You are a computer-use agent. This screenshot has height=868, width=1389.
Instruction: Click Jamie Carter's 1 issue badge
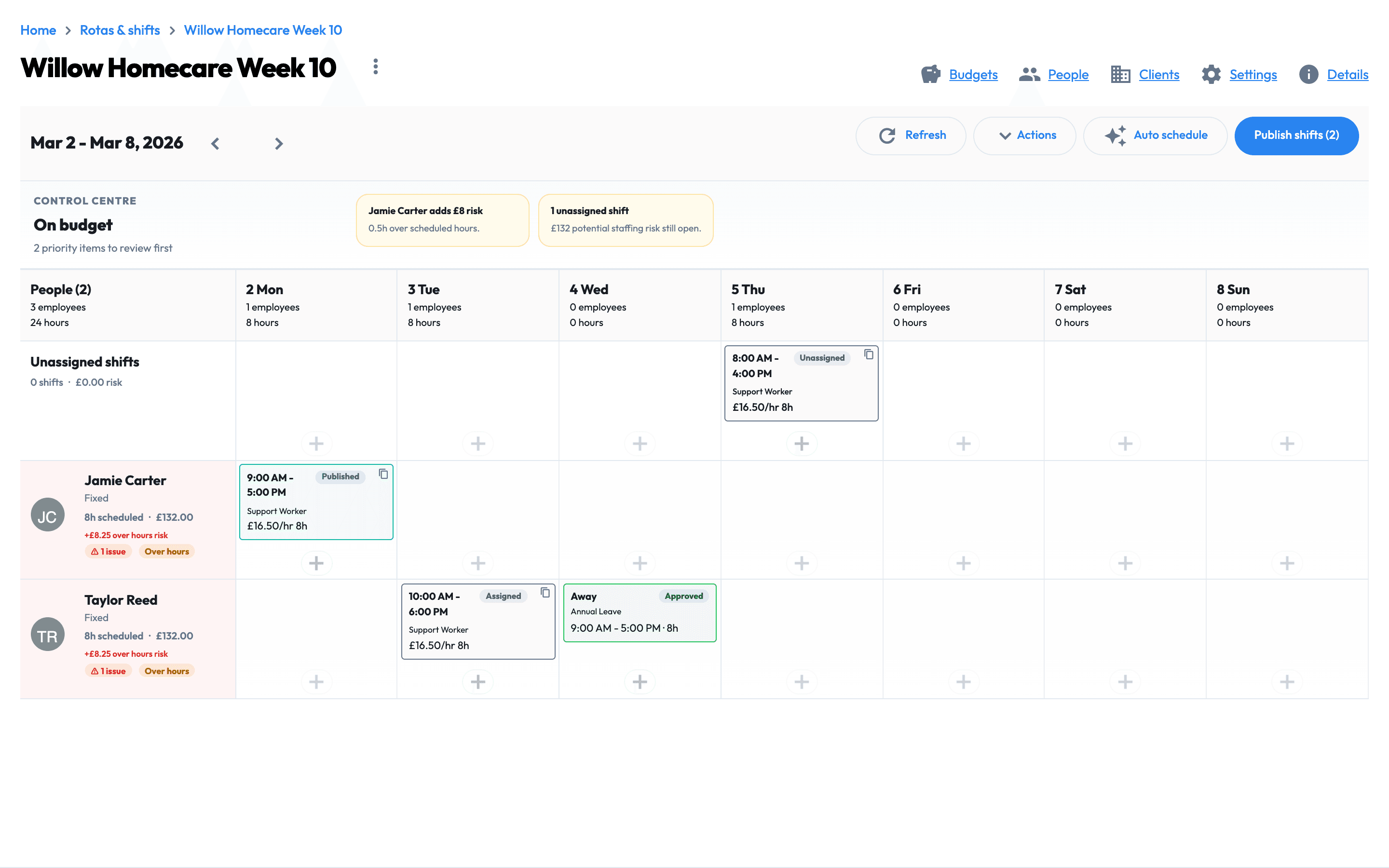[109, 552]
